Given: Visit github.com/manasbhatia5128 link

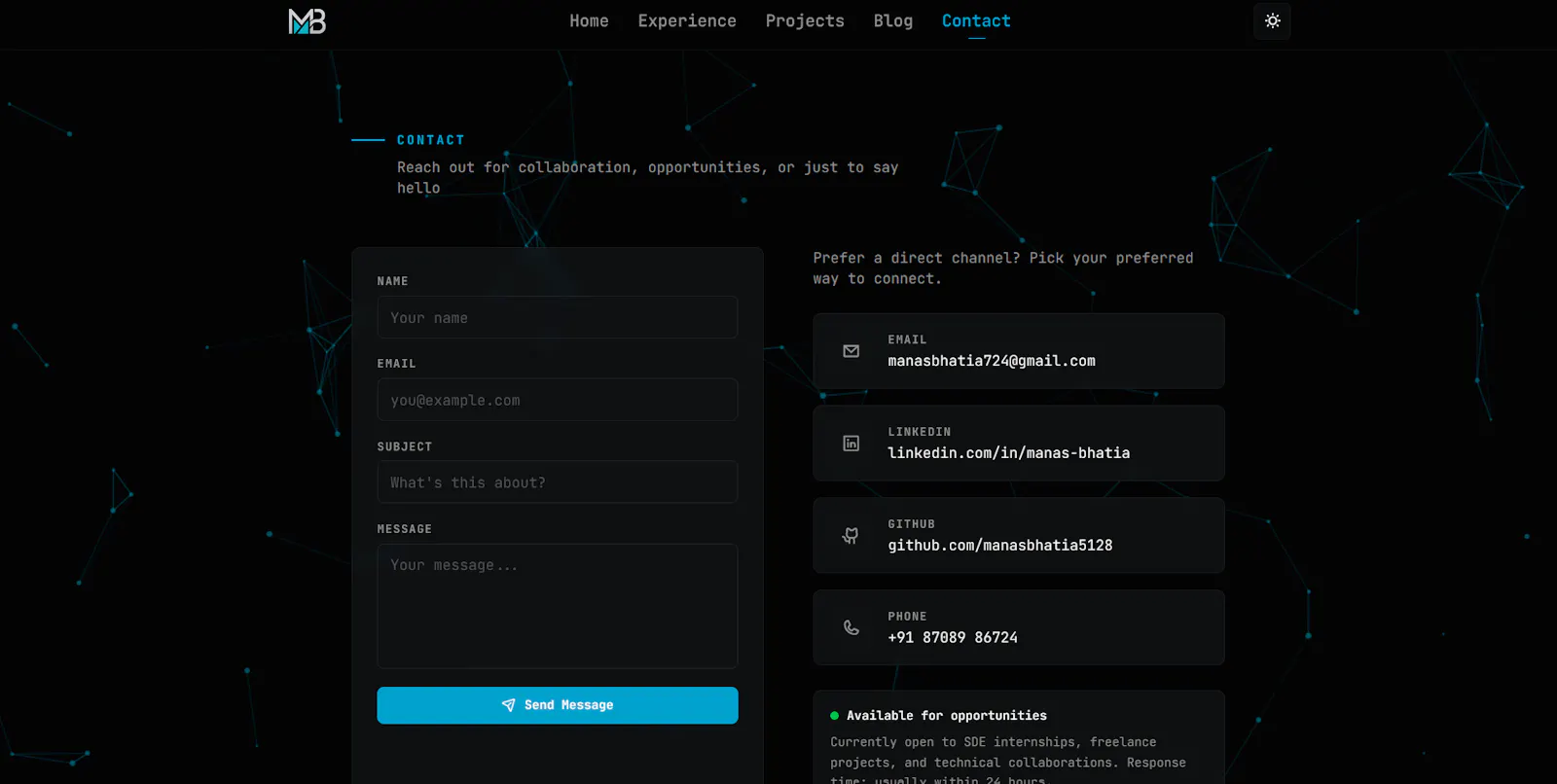Looking at the screenshot, I should 1000,546.
